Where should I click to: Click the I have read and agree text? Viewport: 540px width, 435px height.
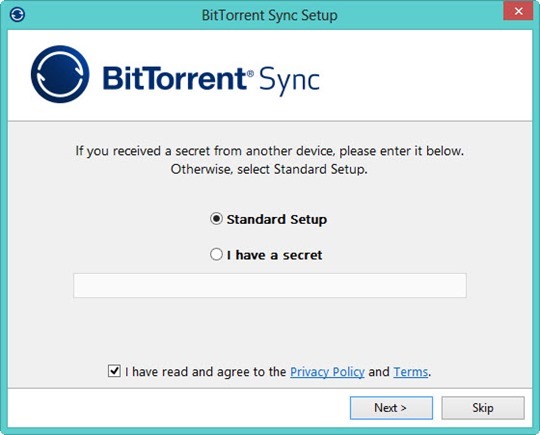(x=206, y=372)
